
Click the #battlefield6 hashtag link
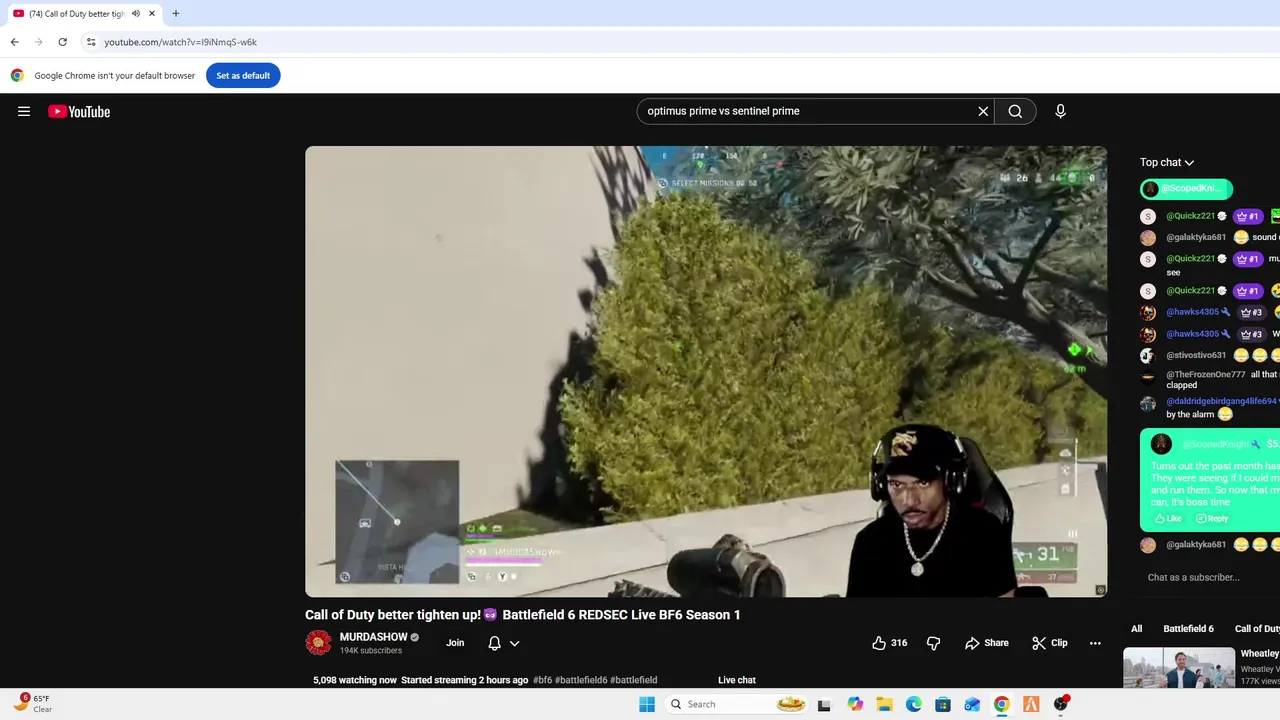(581, 680)
